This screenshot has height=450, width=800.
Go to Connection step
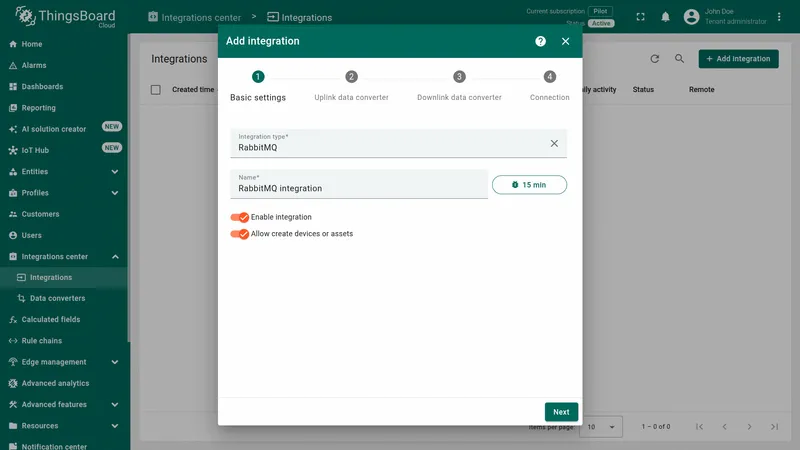pyautogui.click(x=549, y=86)
